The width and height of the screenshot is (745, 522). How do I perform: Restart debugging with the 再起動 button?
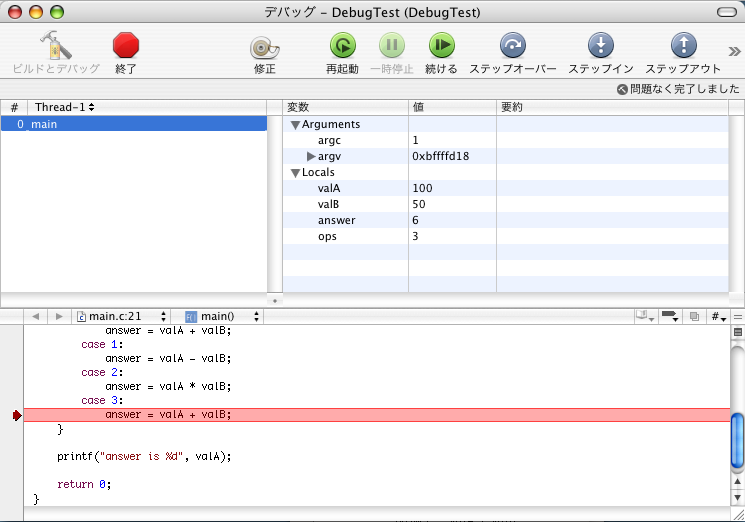[342, 46]
